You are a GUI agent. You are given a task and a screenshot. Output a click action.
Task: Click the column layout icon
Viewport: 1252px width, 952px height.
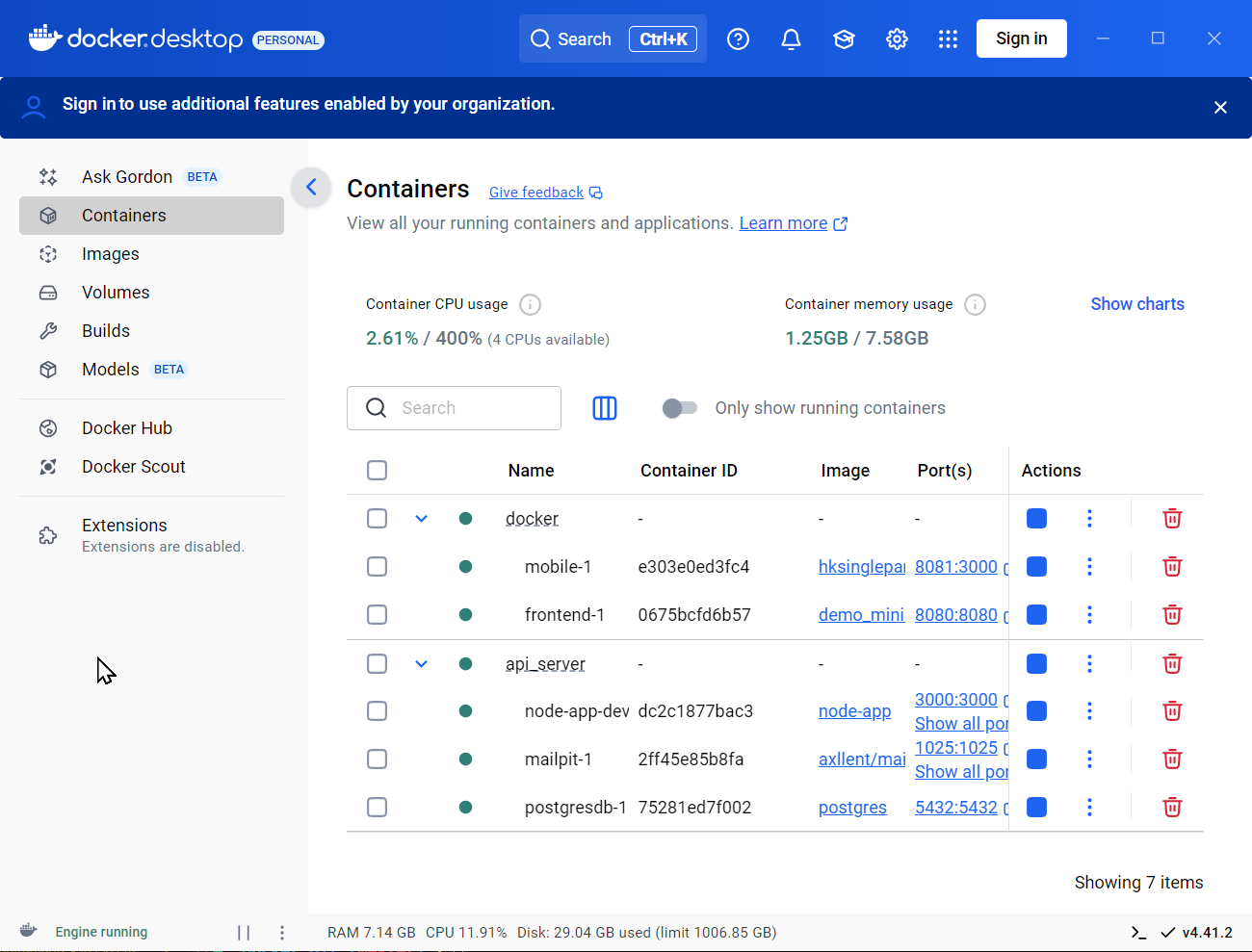click(605, 408)
